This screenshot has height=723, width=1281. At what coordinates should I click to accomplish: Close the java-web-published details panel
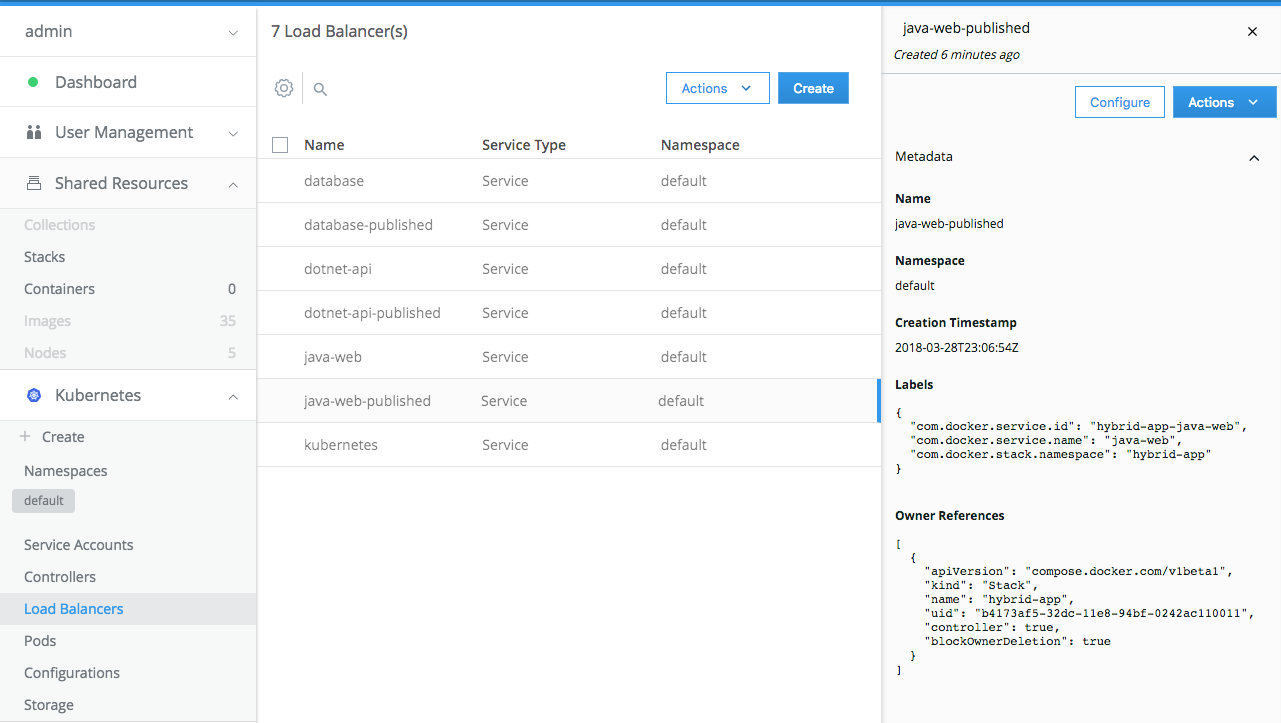point(1252,31)
